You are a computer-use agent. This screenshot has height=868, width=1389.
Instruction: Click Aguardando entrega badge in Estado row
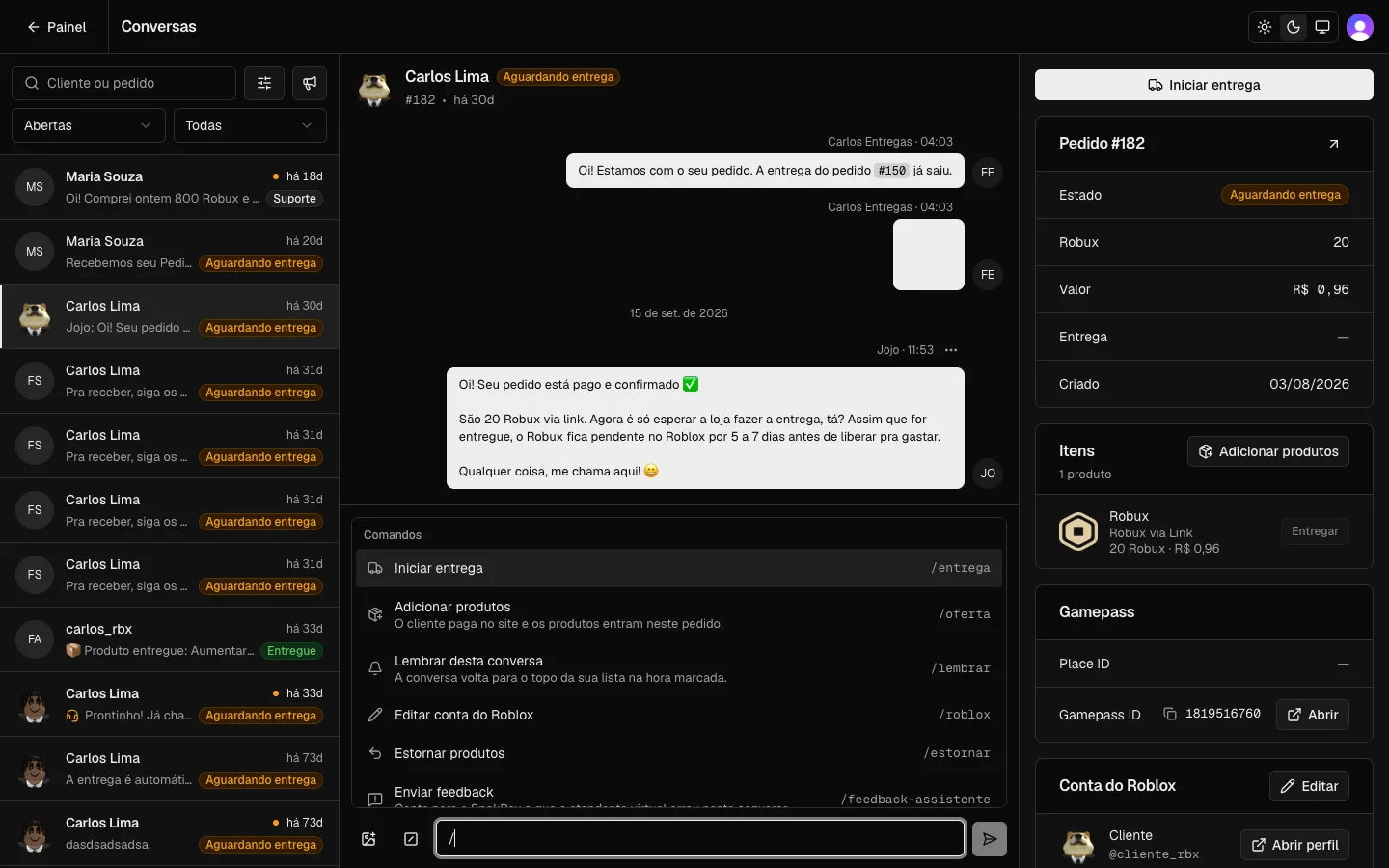point(1285,195)
